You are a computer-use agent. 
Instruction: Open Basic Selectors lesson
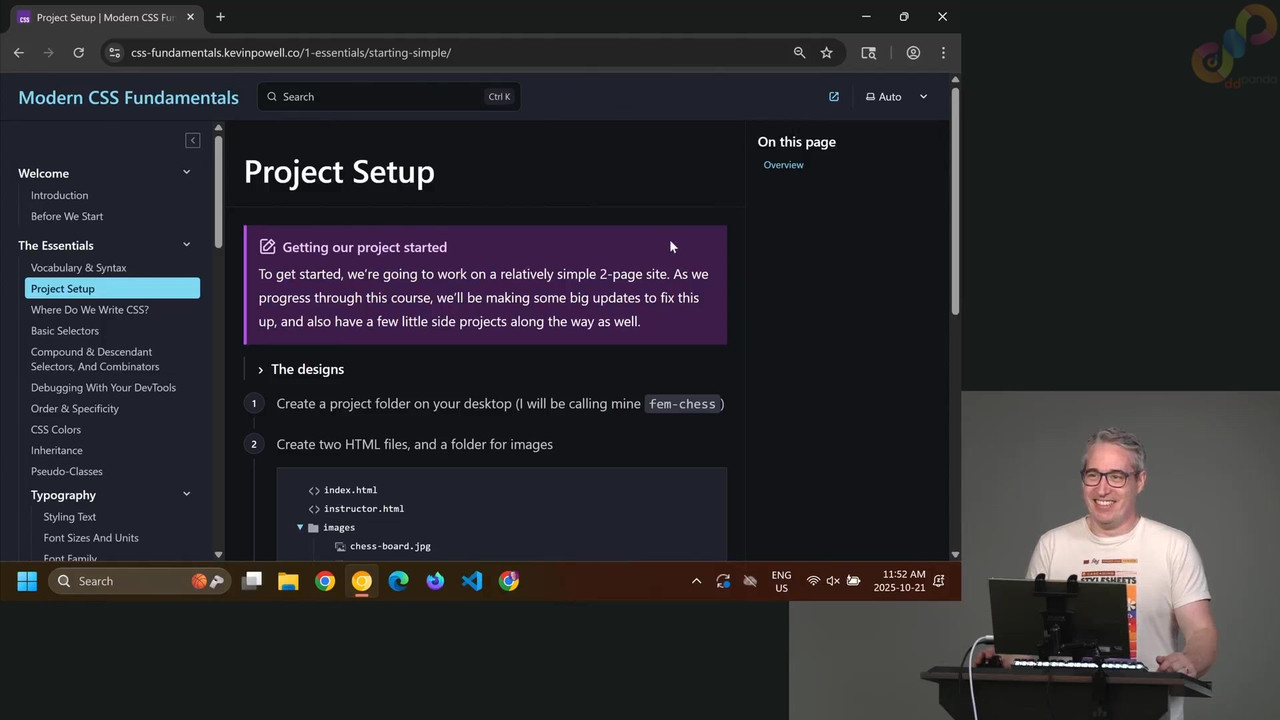click(x=65, y=331)
